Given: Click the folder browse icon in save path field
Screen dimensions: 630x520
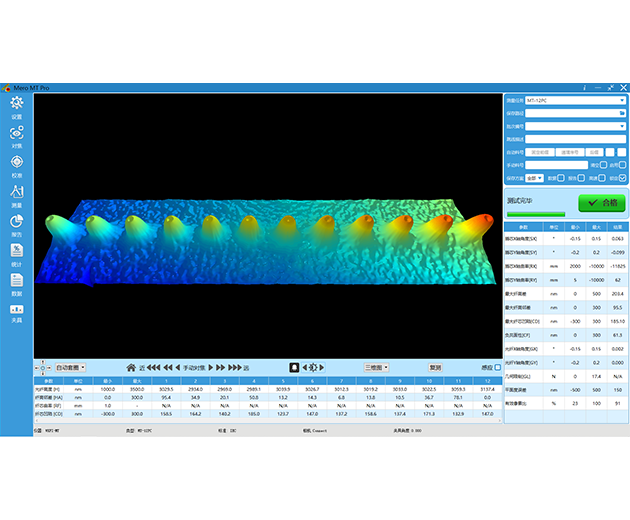Looking at the screenshot, I should (x=622, y=113).
